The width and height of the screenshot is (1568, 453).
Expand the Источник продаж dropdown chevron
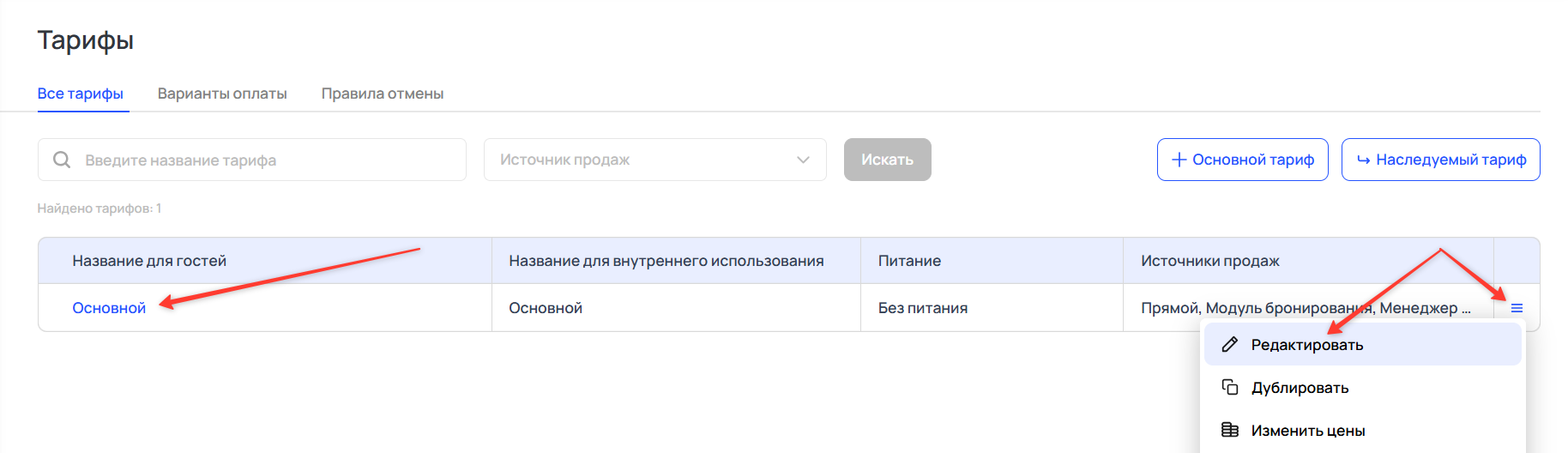803,160
